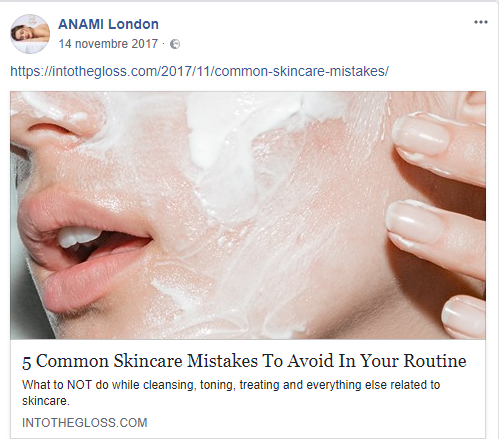
Task: Click the word 'skincare.' ending the description
Action: (x=46, y=401)
